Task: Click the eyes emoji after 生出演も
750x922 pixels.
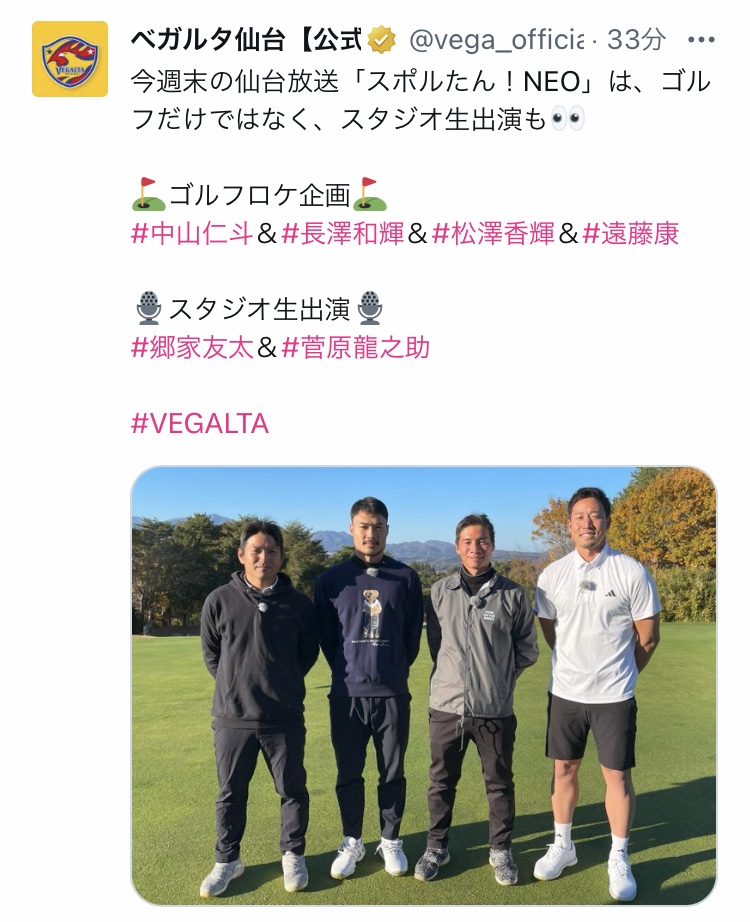Action: [567, 119]
